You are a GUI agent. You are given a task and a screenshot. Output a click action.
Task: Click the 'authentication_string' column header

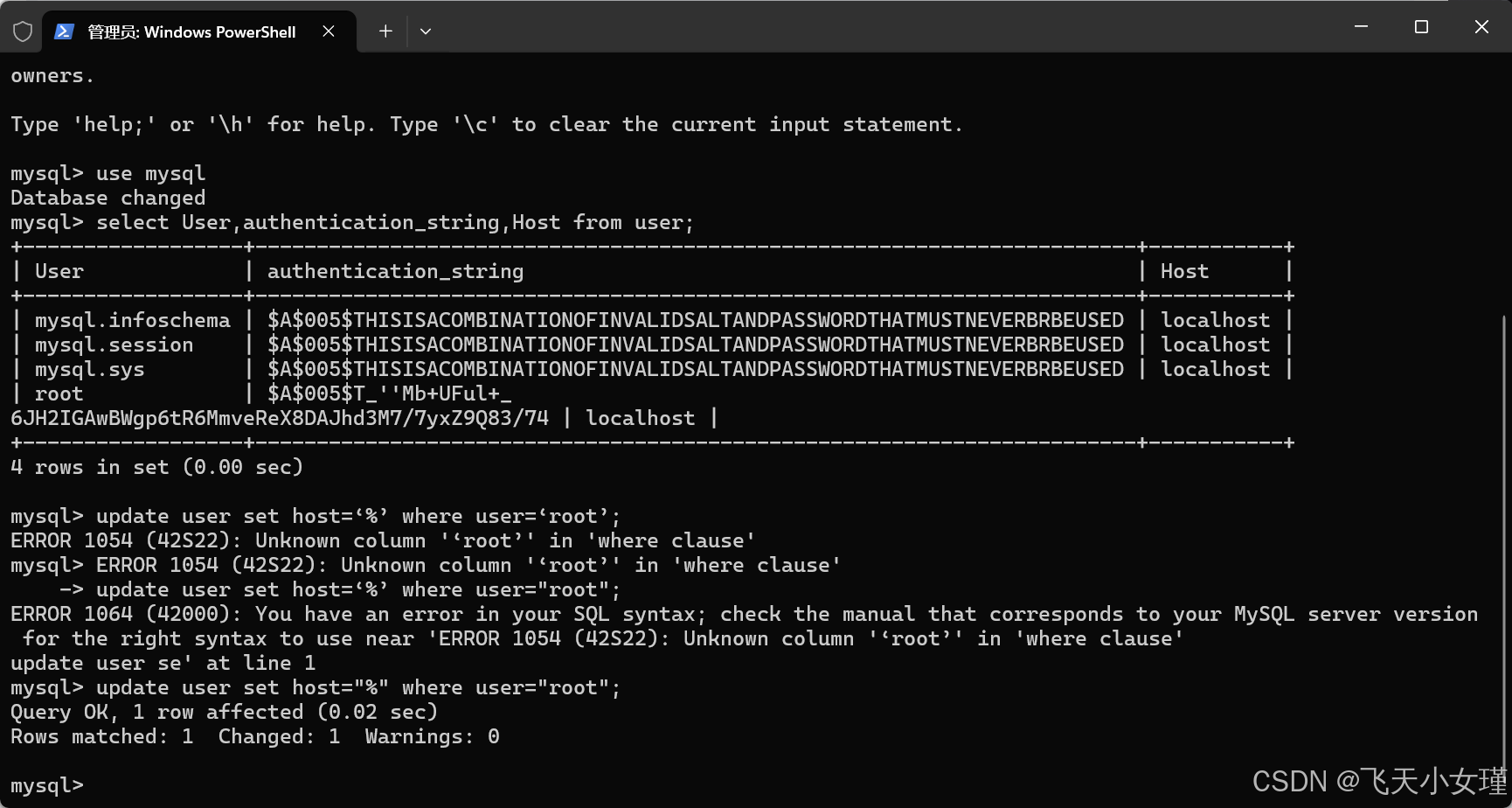395,271
